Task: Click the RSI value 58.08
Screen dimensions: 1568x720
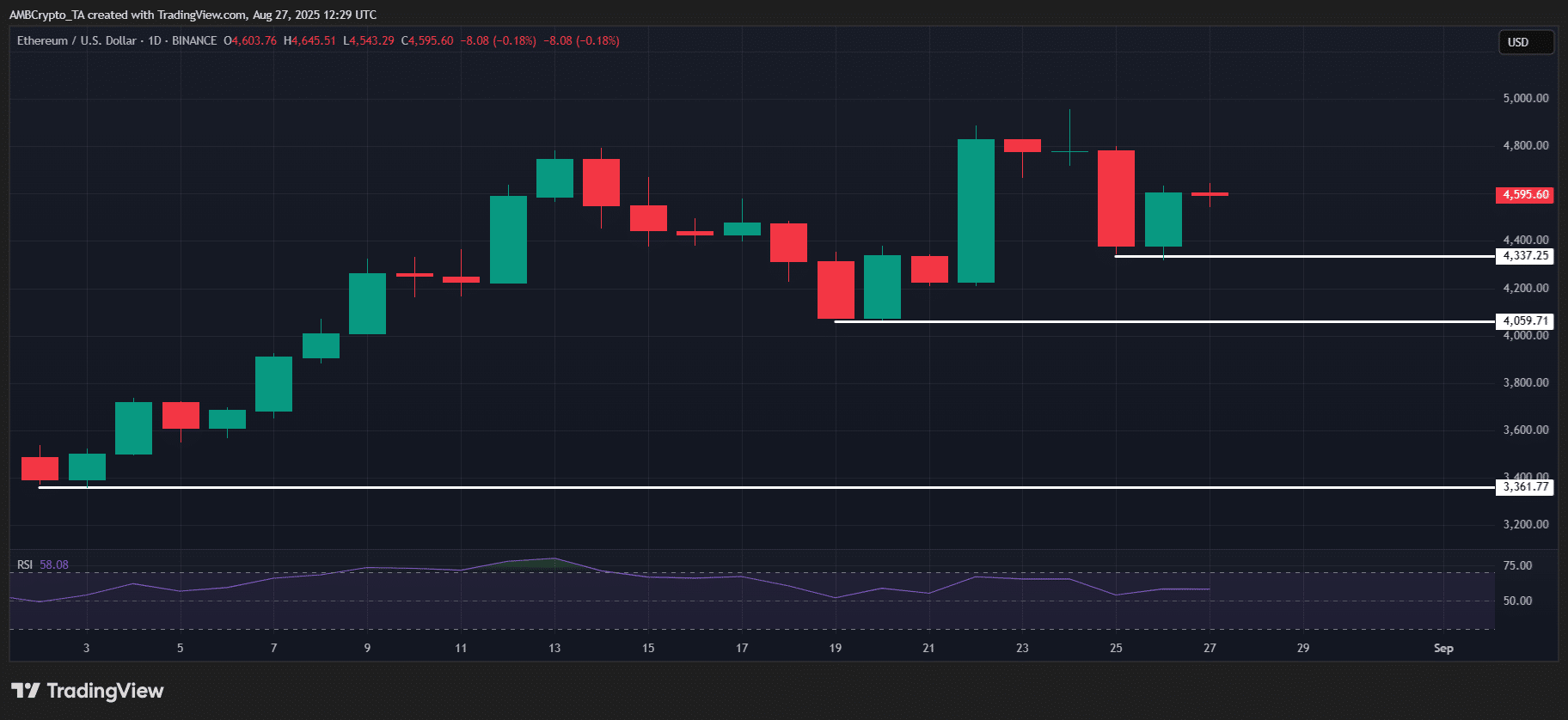Action: (54, 564)
